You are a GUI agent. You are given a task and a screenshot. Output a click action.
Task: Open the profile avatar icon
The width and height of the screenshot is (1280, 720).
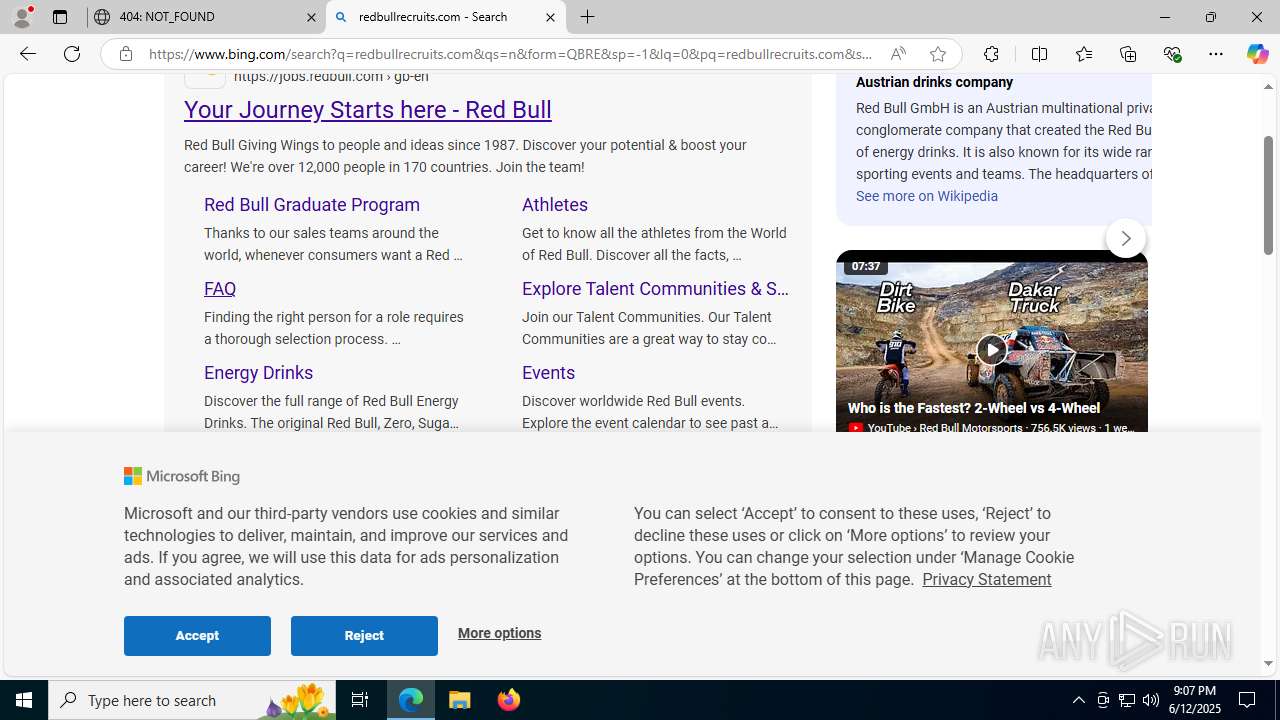[22, 17]
